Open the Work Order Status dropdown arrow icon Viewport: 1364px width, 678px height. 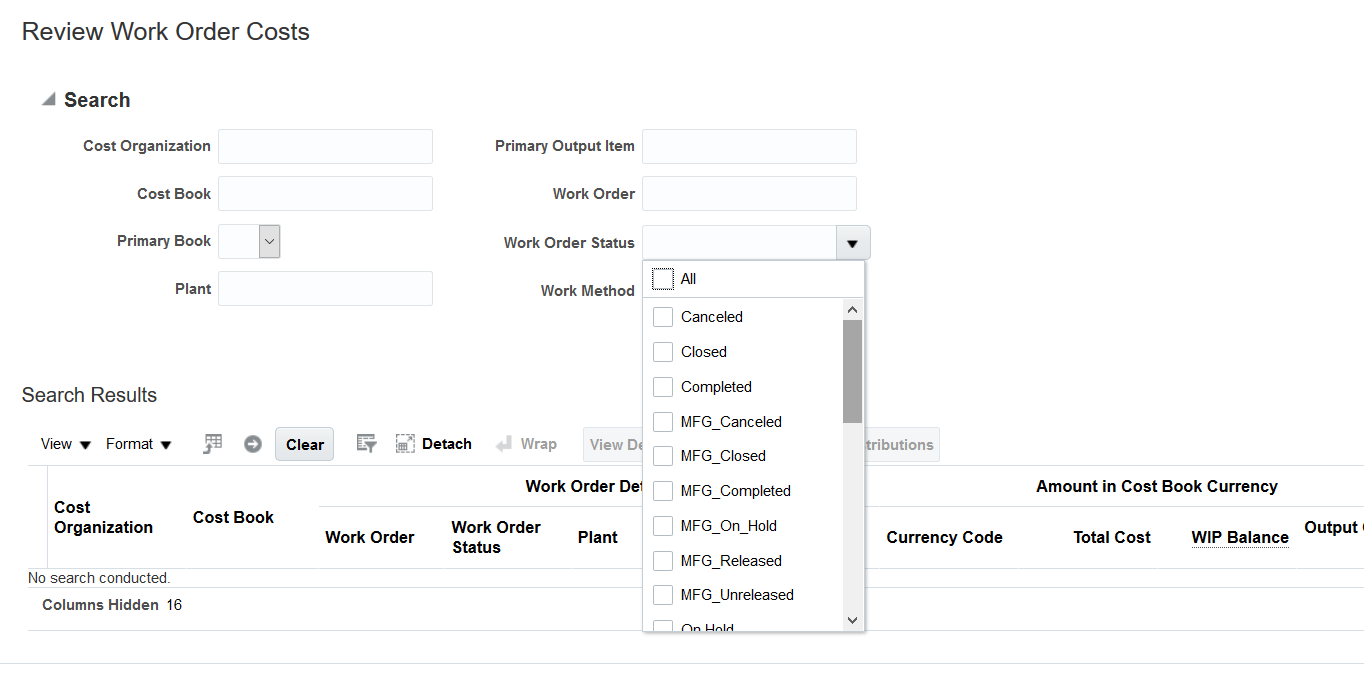(852, 242)
